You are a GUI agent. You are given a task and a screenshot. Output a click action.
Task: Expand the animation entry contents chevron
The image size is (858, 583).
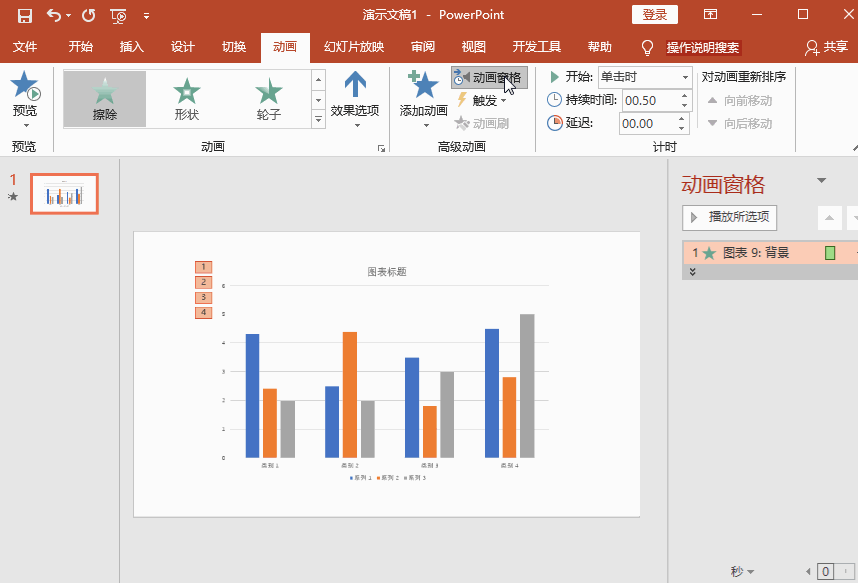pyautogui.click(x=692, y=272)
